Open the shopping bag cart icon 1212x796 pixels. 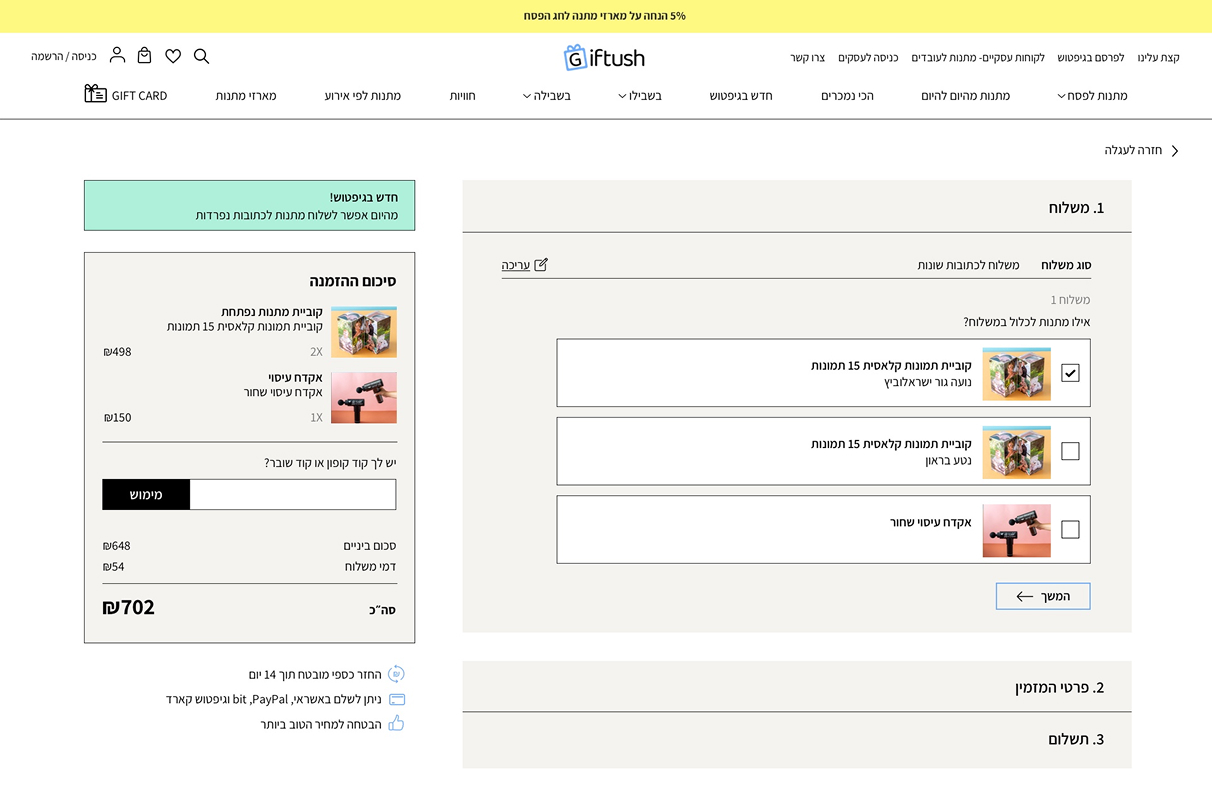tap(145, 56)
